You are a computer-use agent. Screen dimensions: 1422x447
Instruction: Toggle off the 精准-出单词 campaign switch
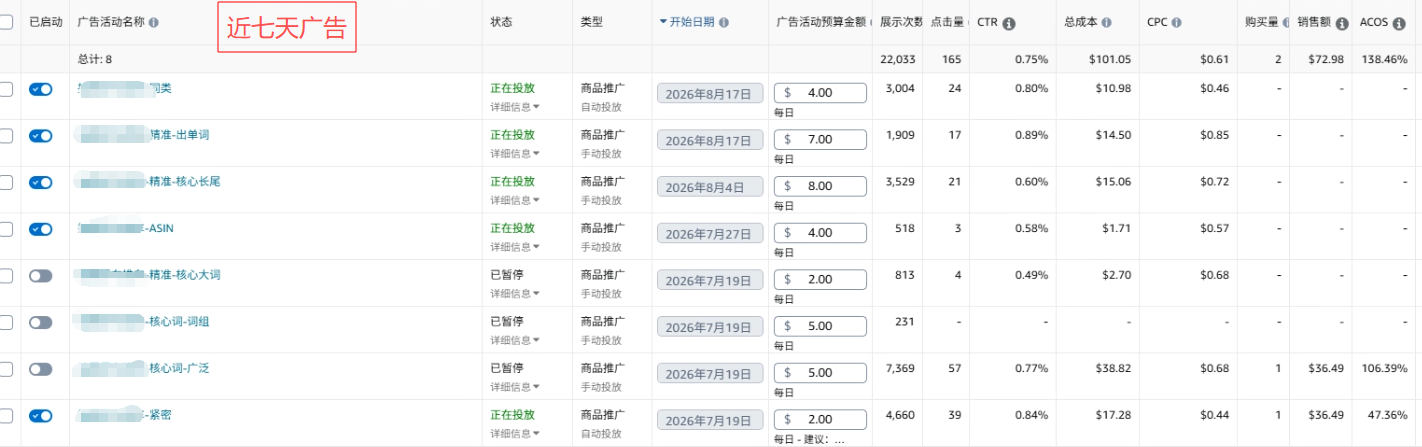click(x=41, y=136)
